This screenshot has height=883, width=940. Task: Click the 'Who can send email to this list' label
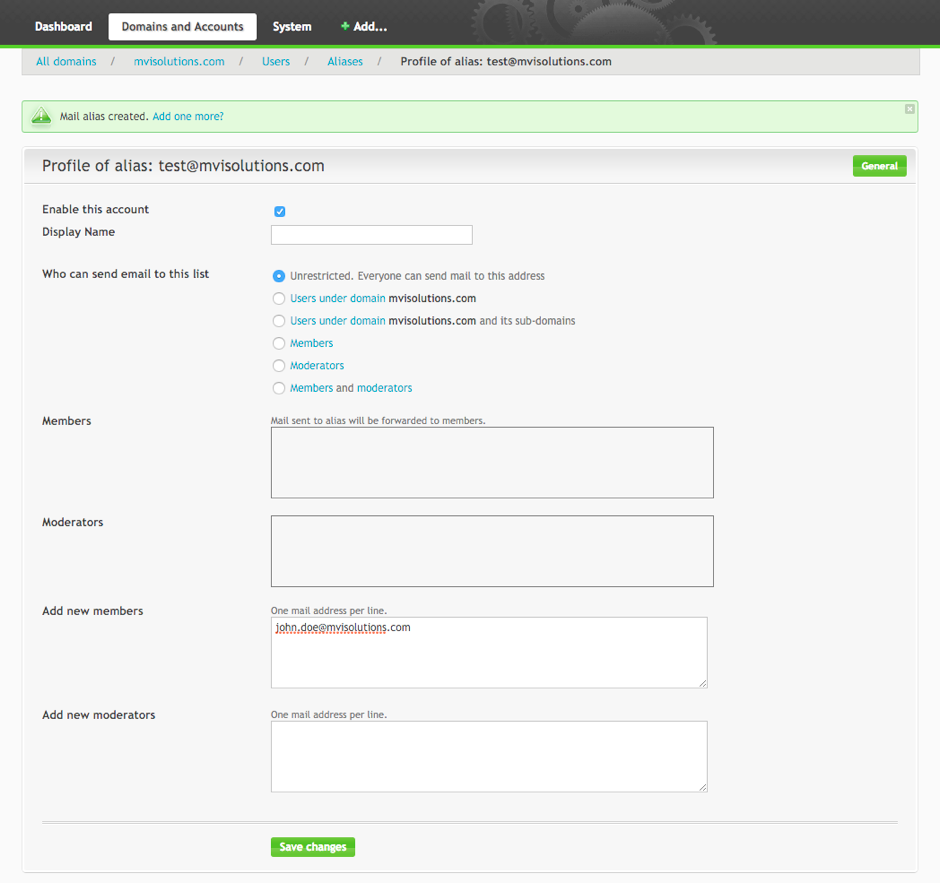point(125,274)
